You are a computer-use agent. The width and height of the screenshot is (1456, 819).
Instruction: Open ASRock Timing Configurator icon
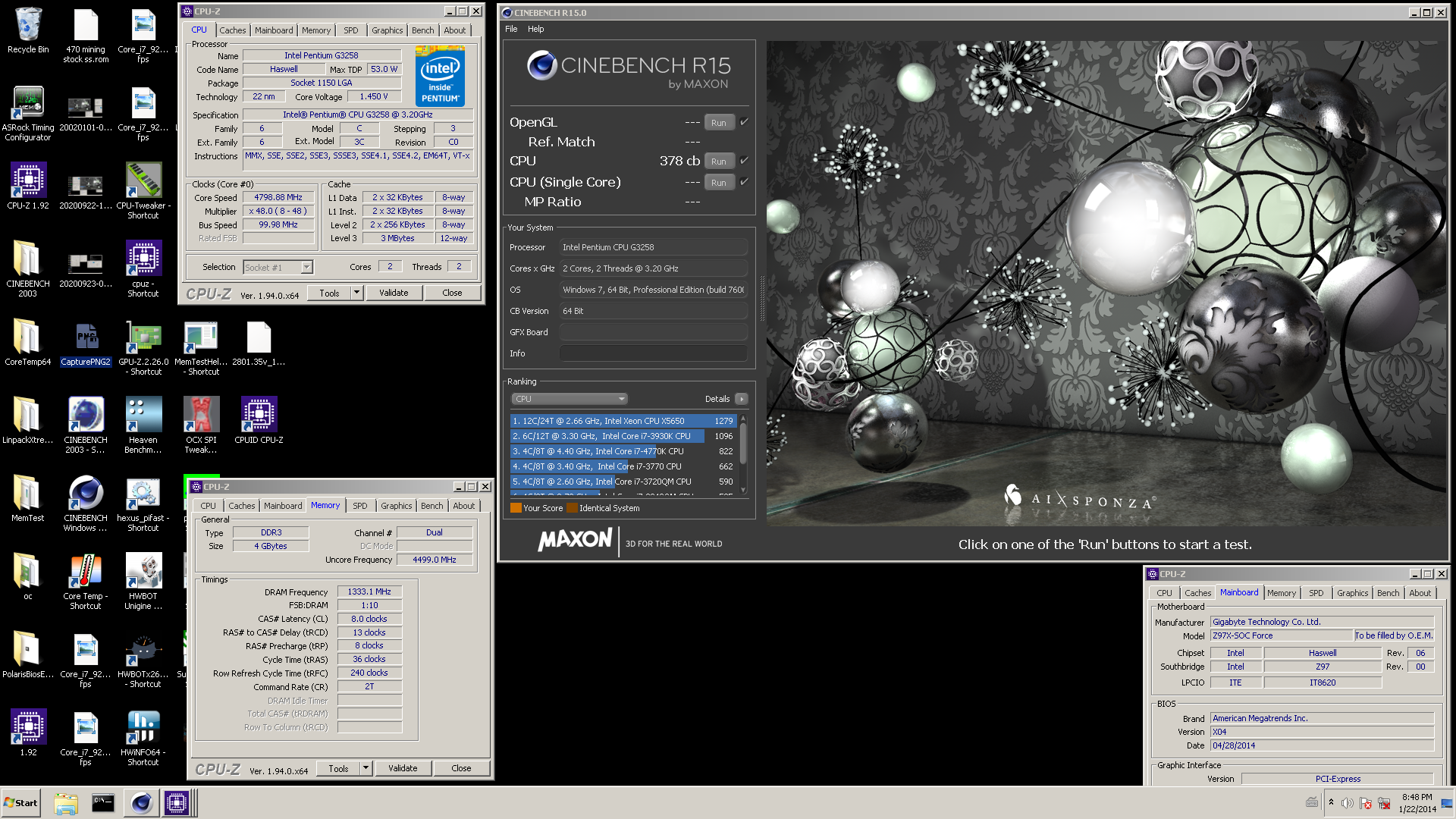click(28, 112)
